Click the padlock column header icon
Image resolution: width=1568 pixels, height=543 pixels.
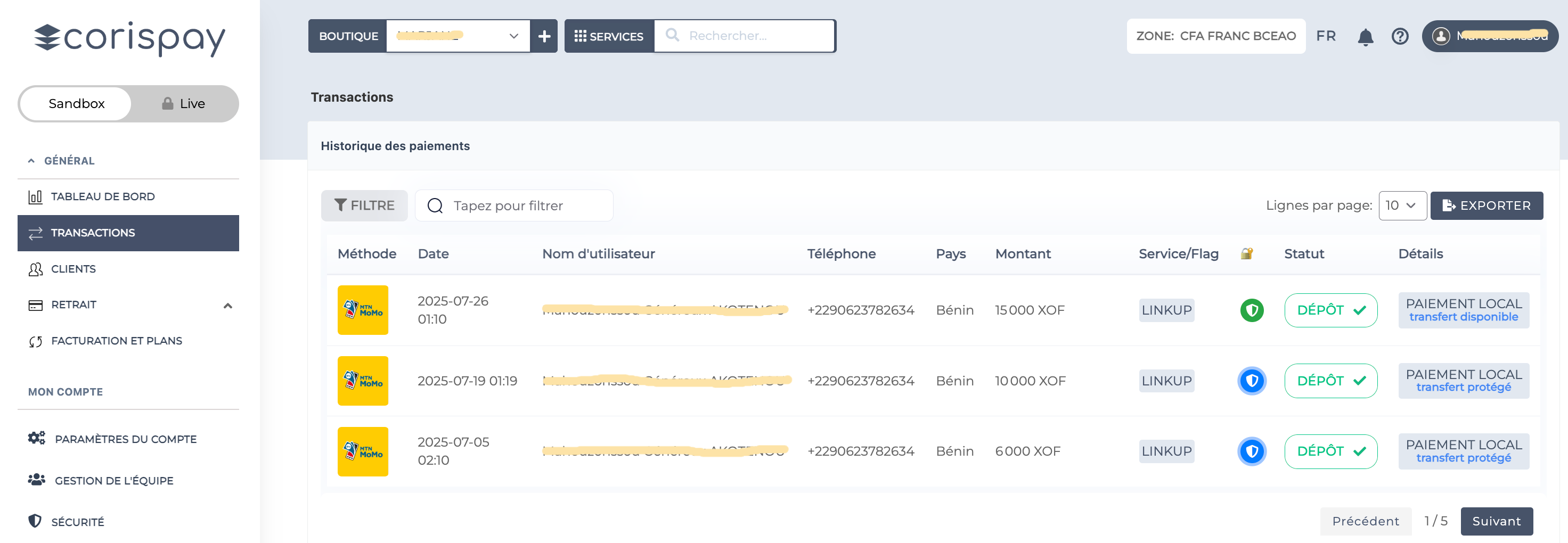pos(1246,254)
